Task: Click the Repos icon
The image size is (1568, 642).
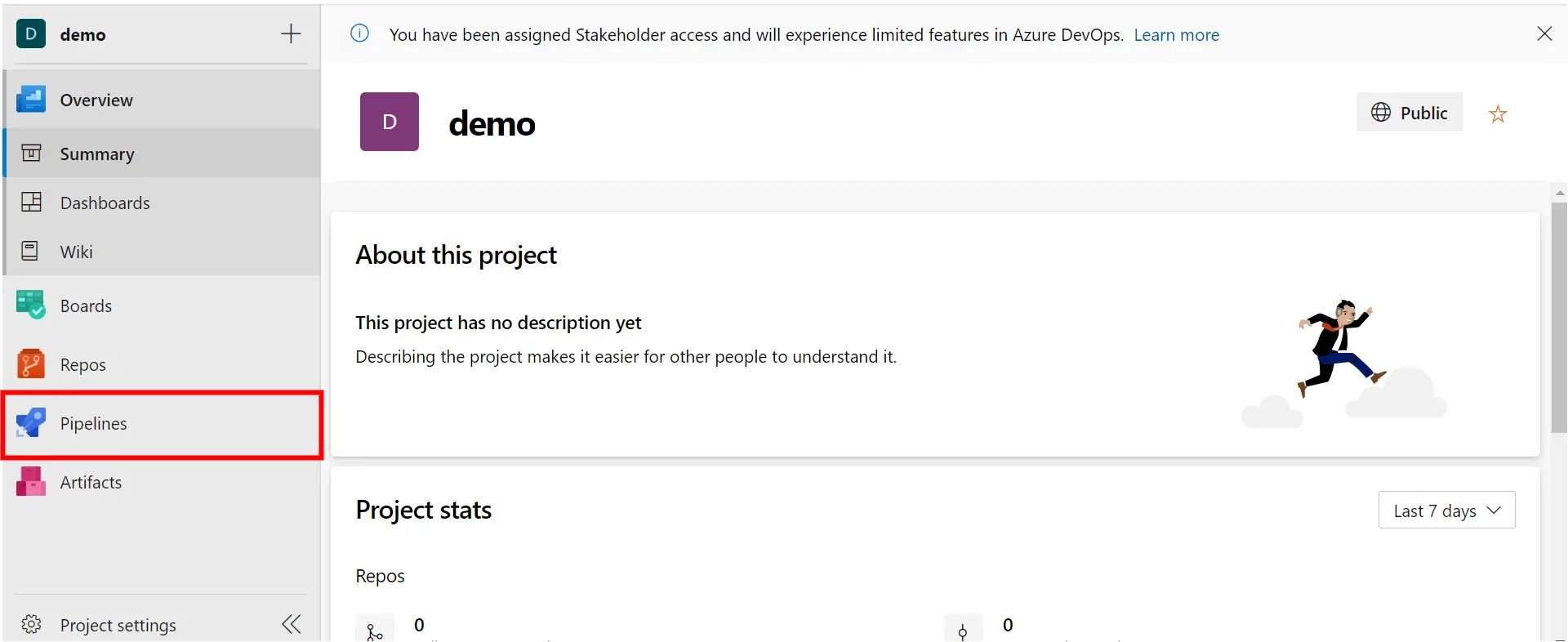Action: (31, 363)
